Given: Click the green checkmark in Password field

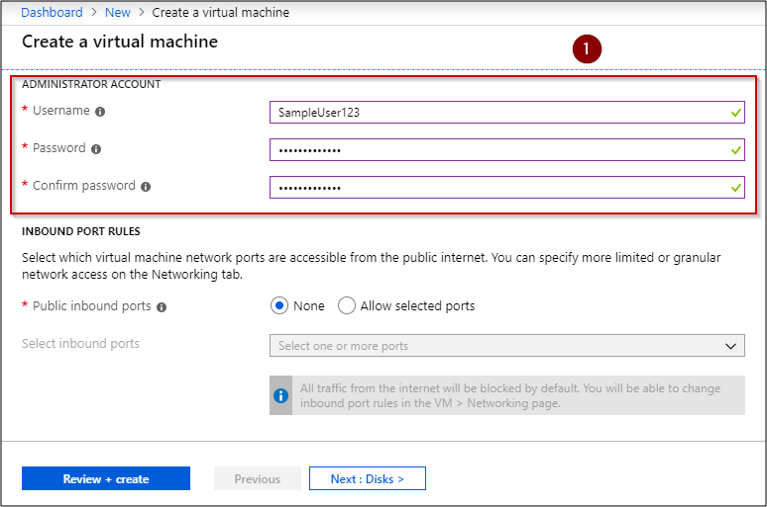Looking at the screenshot, I should point(736,150).
